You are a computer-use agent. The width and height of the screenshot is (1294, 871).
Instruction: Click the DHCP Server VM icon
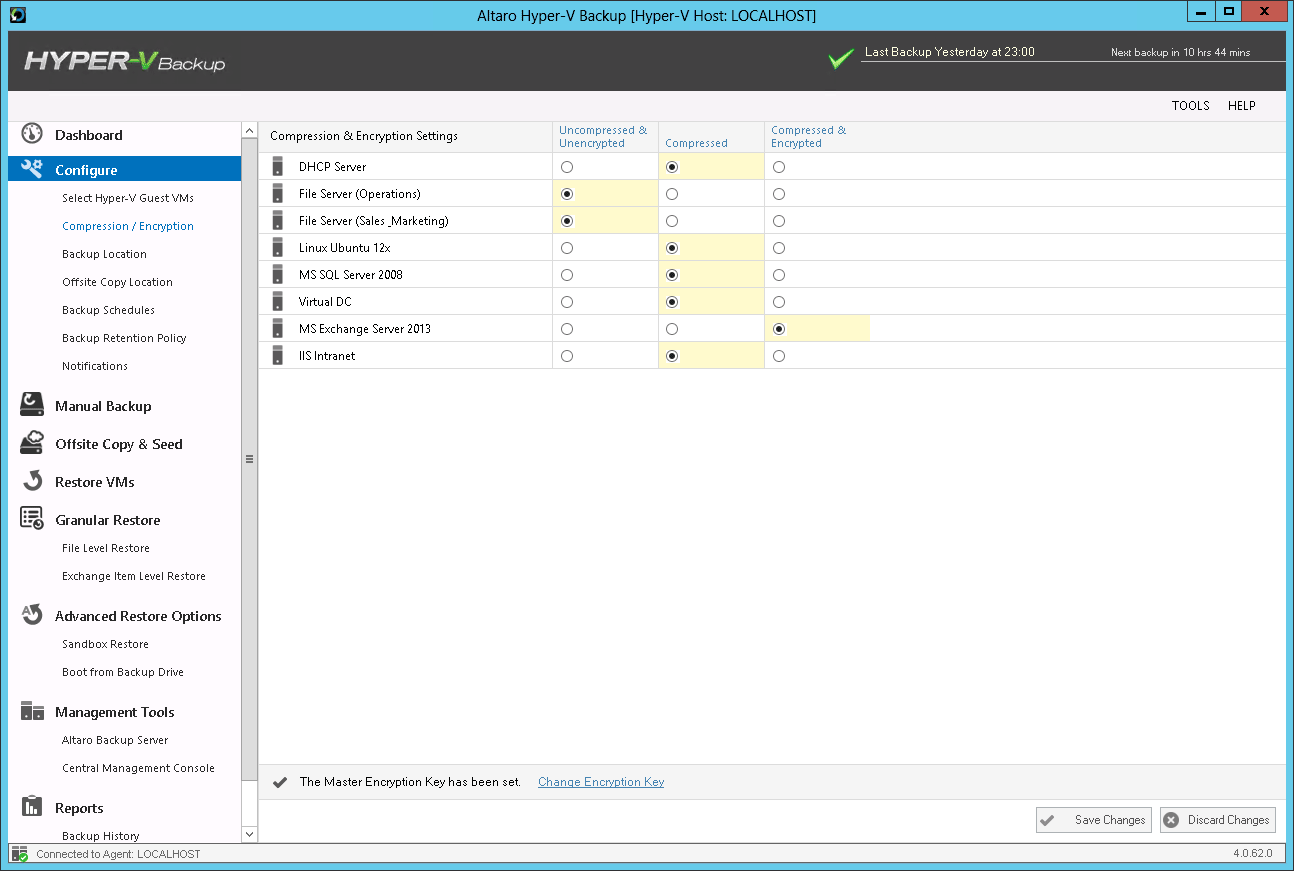[x=278, y=166]
